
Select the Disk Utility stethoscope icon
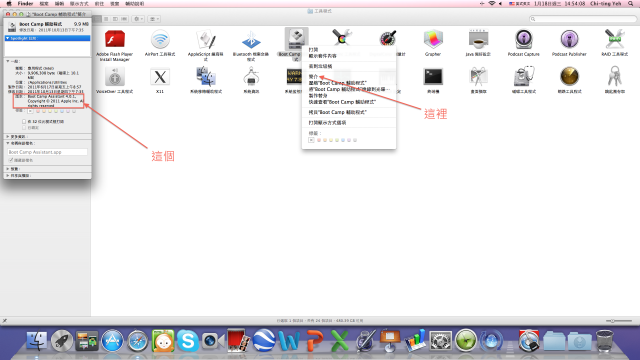(x=524, y=77)
